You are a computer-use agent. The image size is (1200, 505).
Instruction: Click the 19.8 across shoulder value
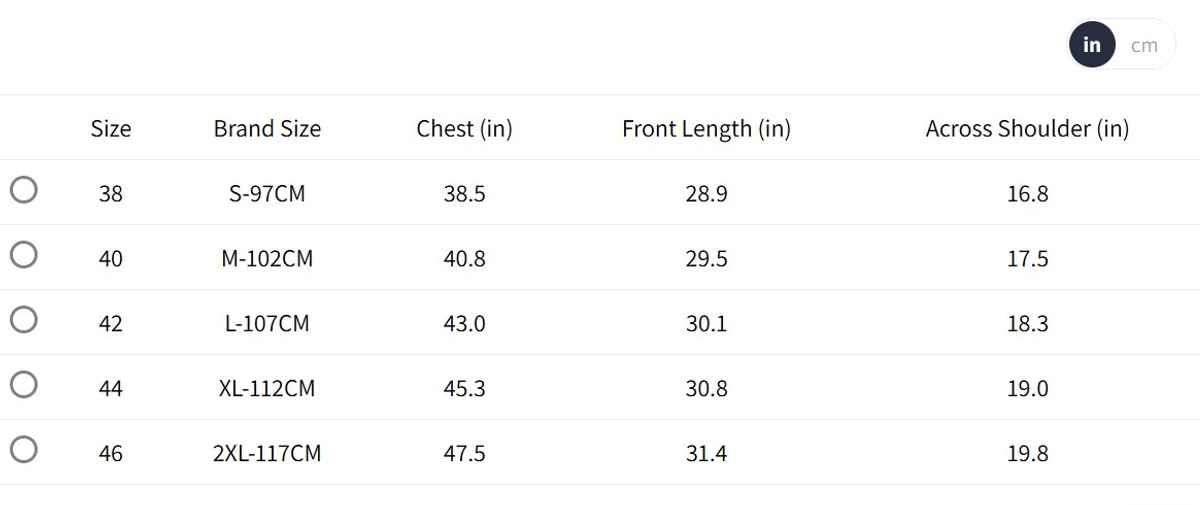tap(1027, 454)
